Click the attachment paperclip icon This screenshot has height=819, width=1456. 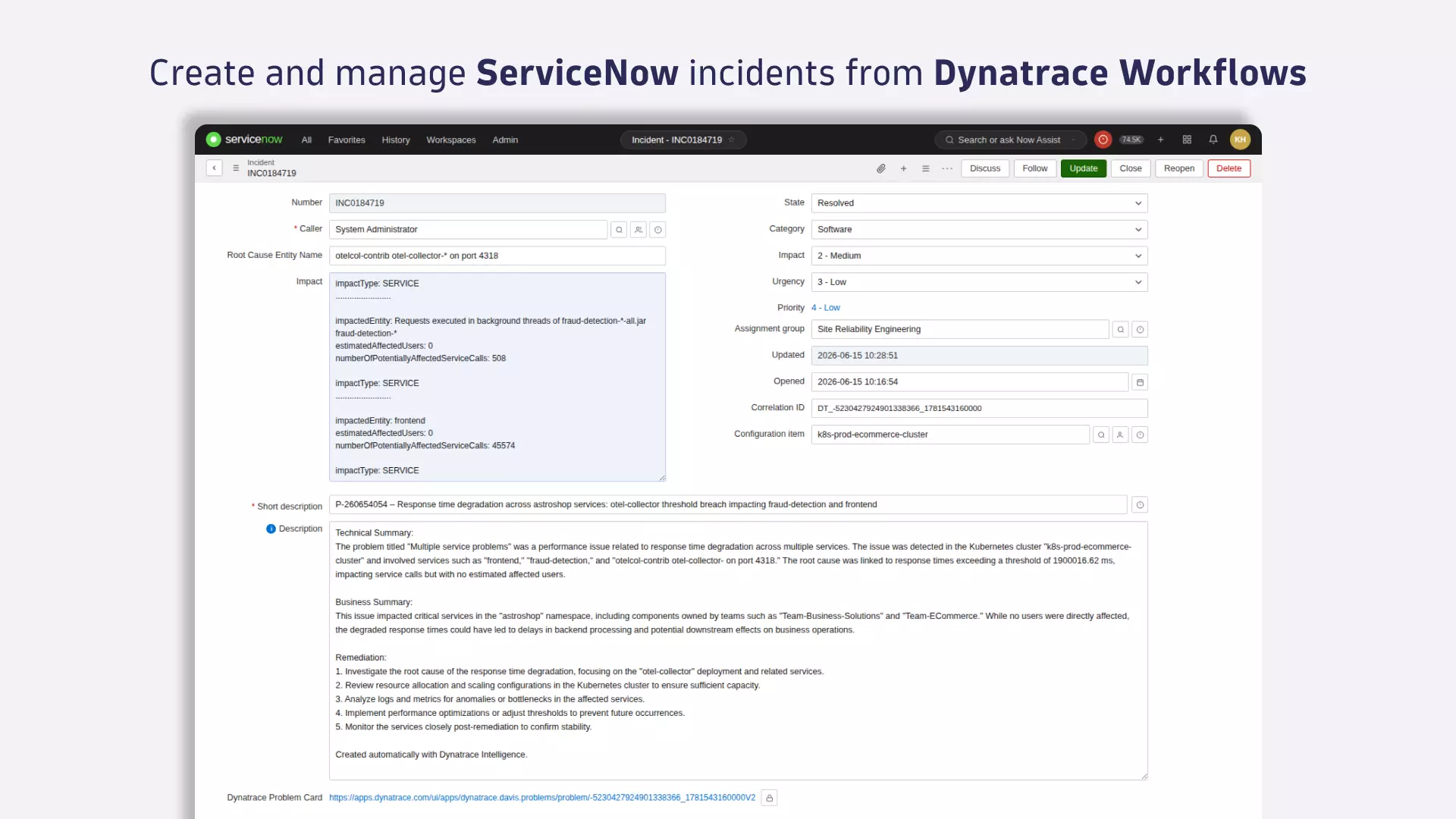click(881, 168)
